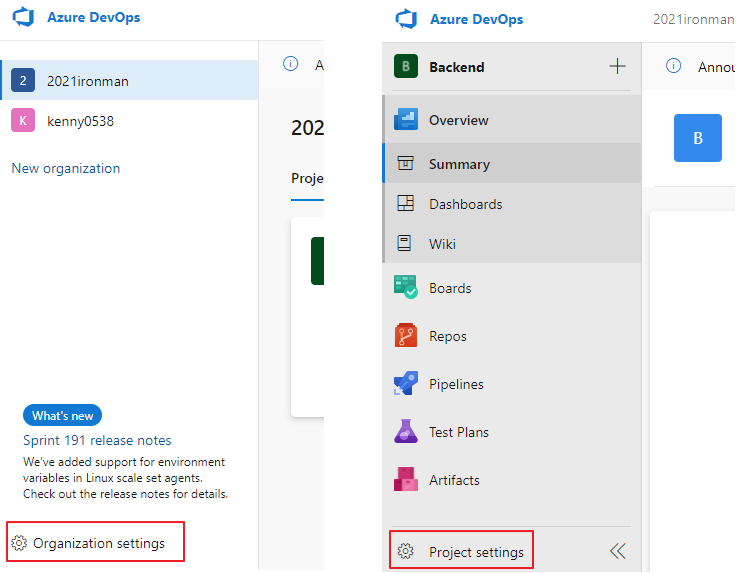
Task: Click the Overview hub icon
Action: pos(406,119)
